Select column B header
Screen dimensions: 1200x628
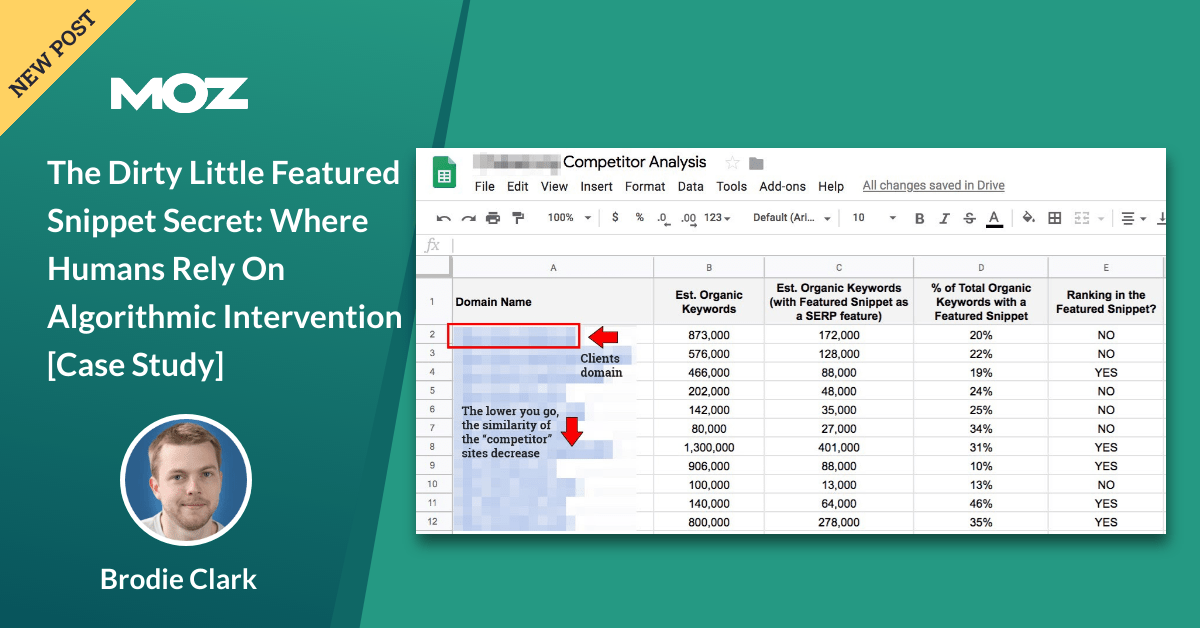(x=709, y=267)
